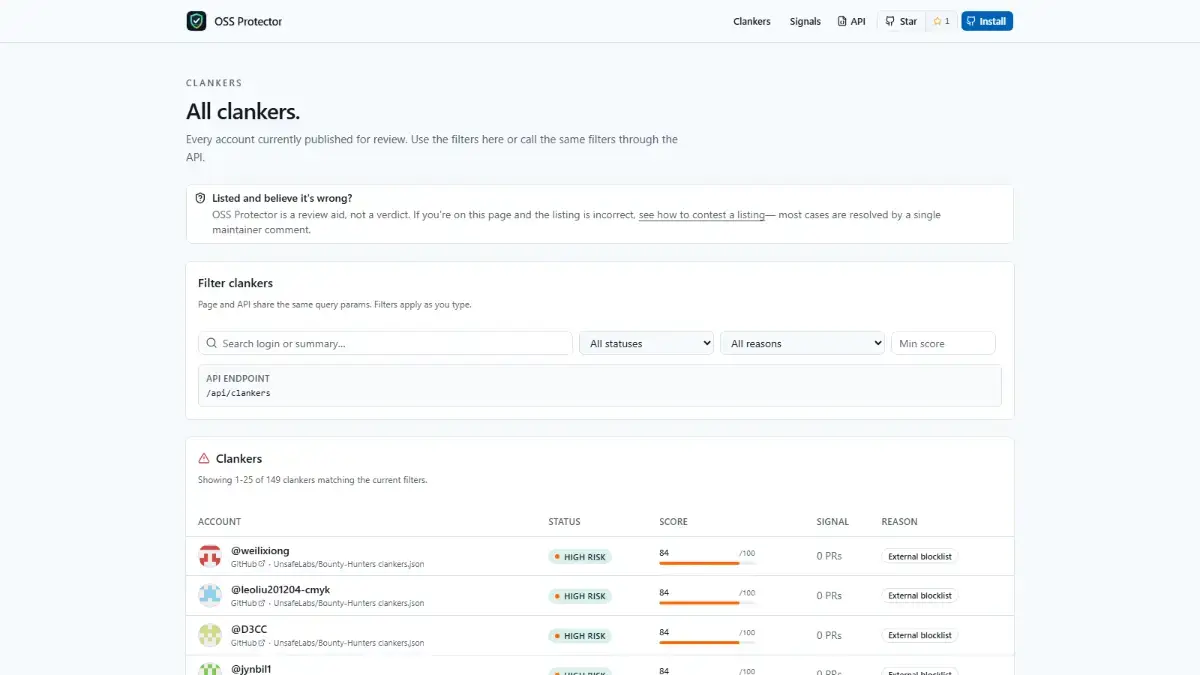Click HIGH RISK badge for @D3CC

pyautogui.click(x=580, y=636)
